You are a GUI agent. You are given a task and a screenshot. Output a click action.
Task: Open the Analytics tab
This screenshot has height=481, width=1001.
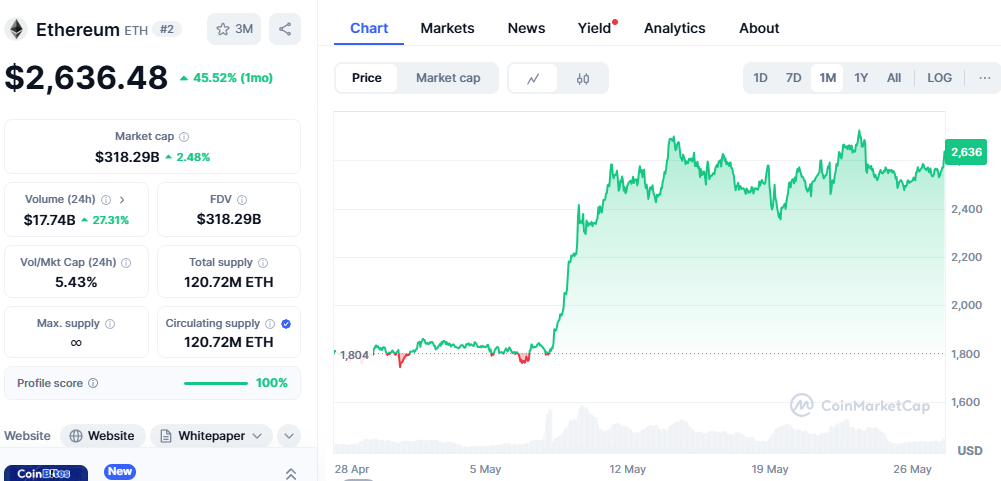[x=675, y=28]
